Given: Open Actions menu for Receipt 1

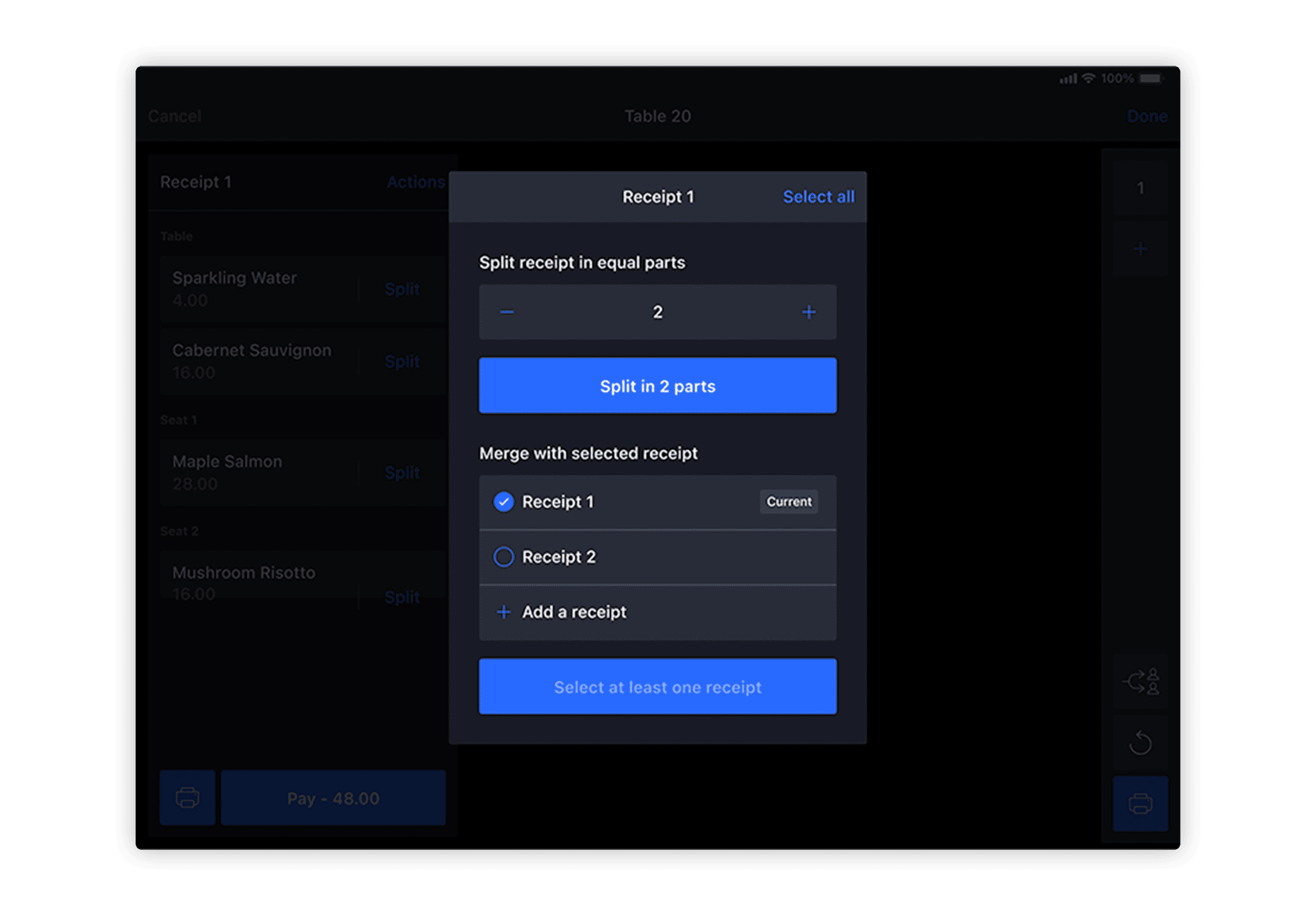Looking at the screenshot, I should 416,182.
